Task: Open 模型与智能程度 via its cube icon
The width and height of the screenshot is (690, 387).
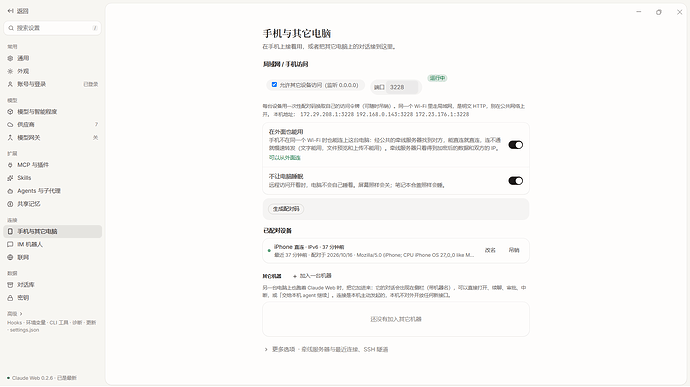Action: click(x=10, y=112)
